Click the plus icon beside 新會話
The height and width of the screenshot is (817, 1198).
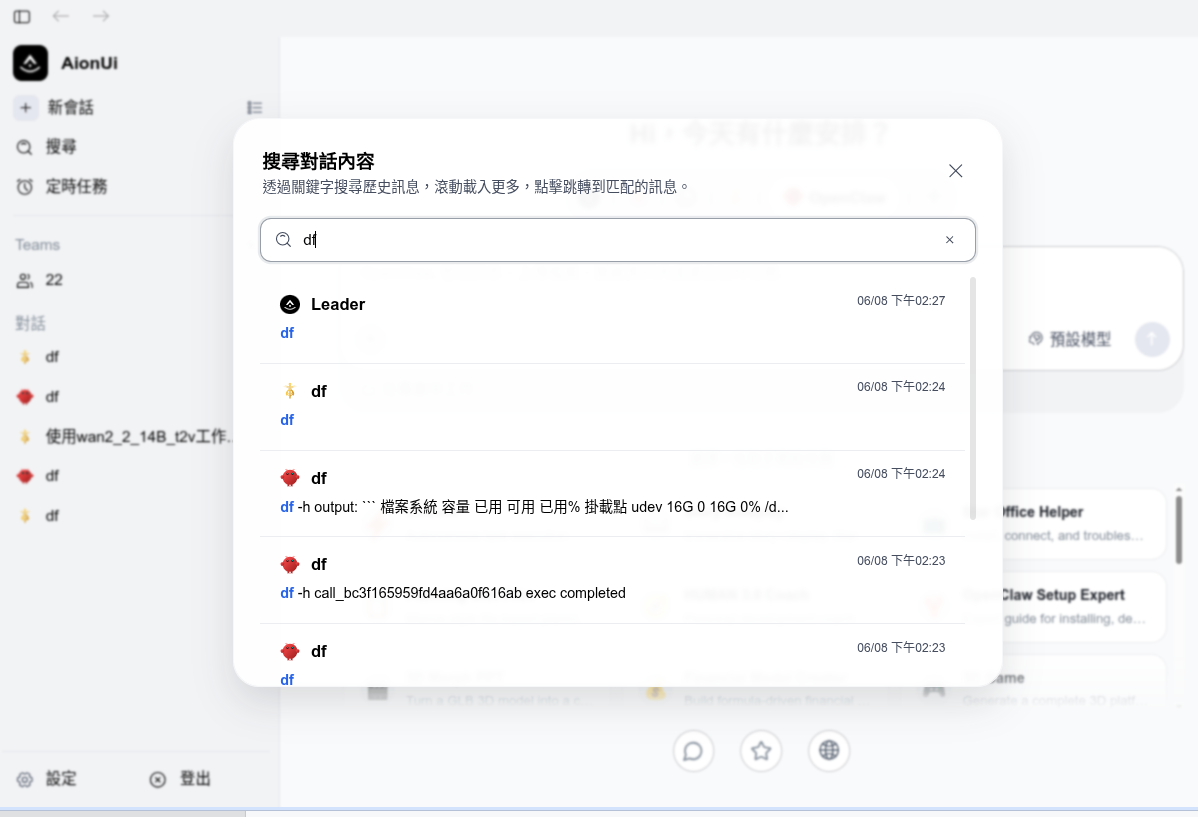pyautogui.click(x=25, y=108)
